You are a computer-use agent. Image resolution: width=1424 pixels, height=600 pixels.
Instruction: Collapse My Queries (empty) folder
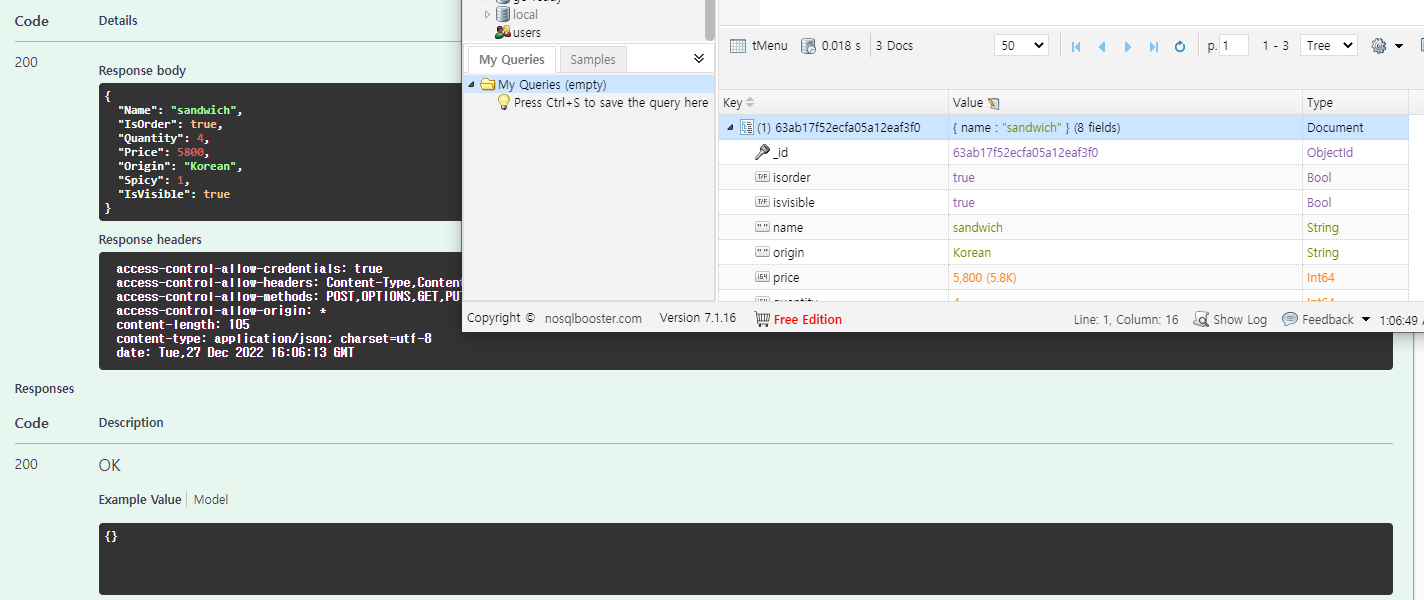click(472, 85)
